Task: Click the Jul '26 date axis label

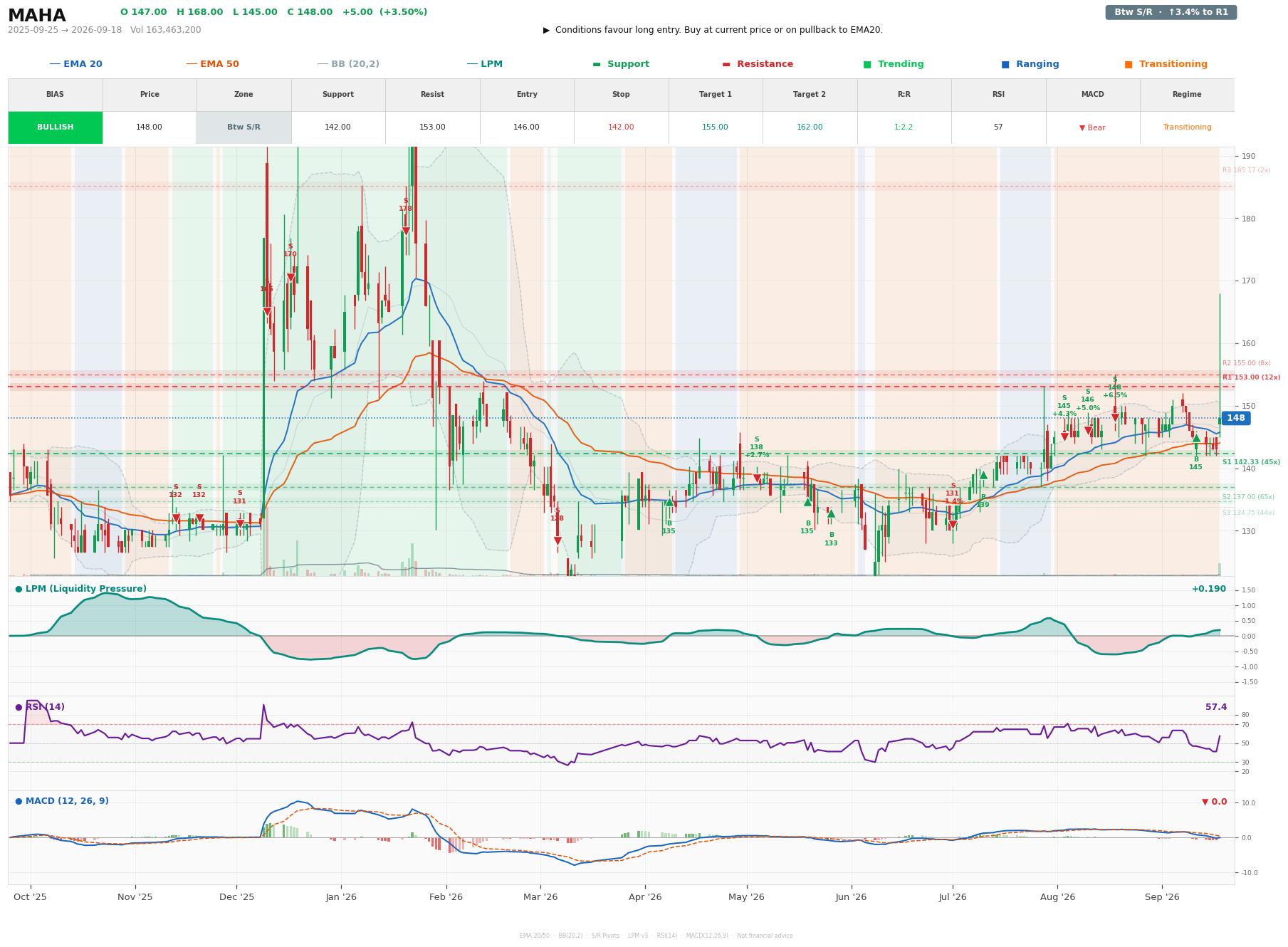Action: [x=953, y=897]
